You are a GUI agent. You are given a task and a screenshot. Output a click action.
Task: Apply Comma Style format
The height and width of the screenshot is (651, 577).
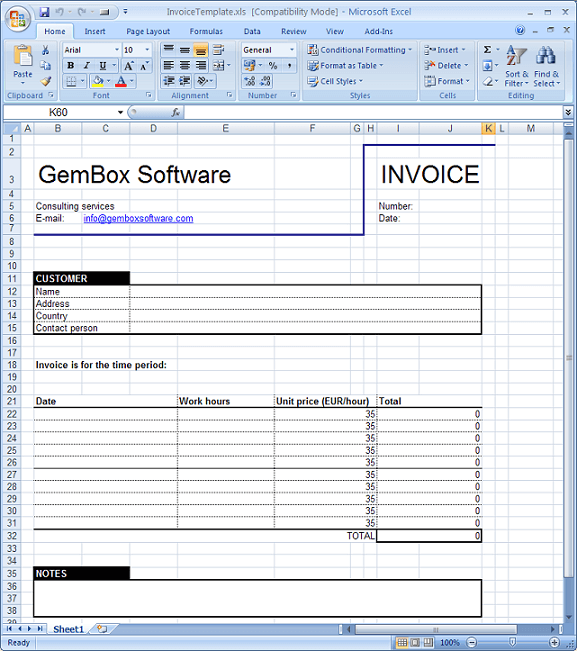(x=289, y=66)
